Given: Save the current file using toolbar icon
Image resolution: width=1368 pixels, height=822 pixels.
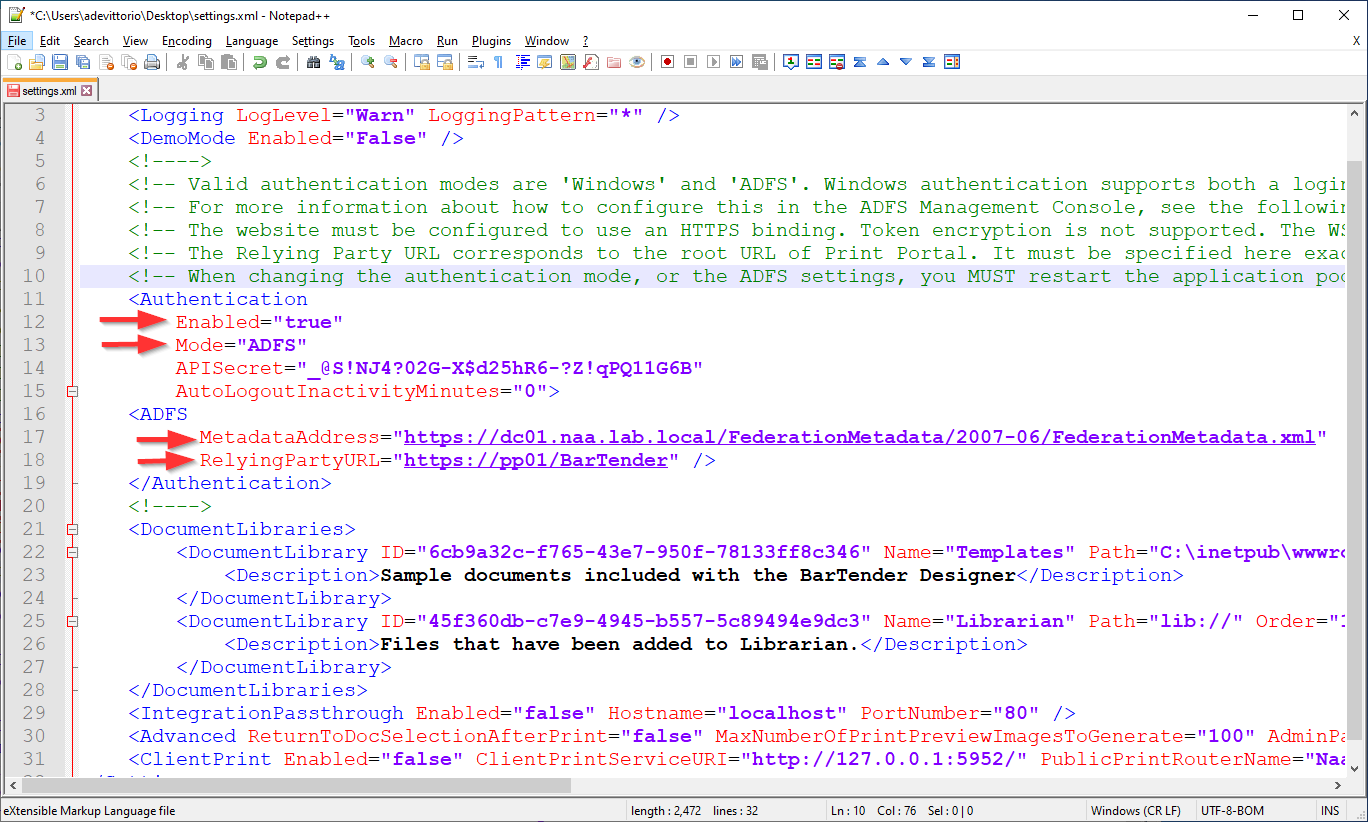Looking at the screenshot, I should tap(60, 62).
